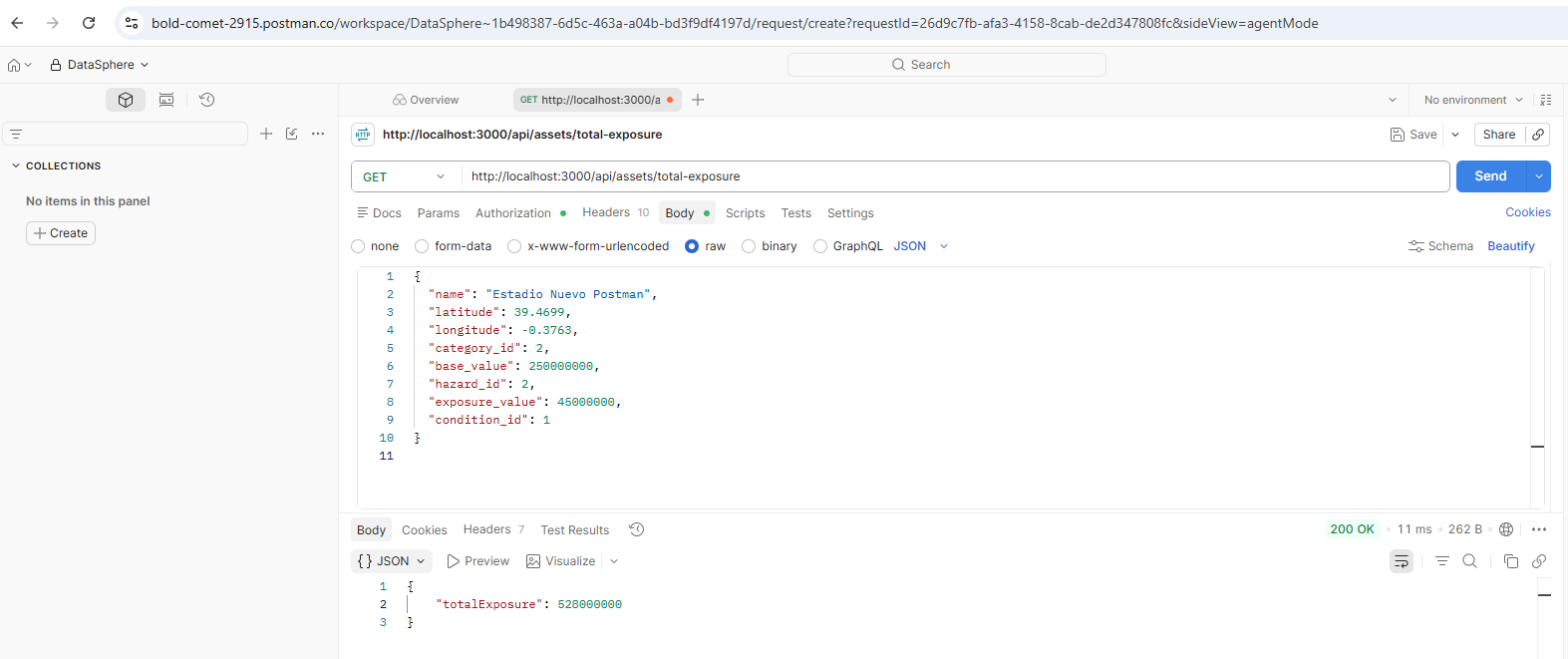Open response history clock icon
Viewport: 1568px width, 659px height.
(637, 529)
